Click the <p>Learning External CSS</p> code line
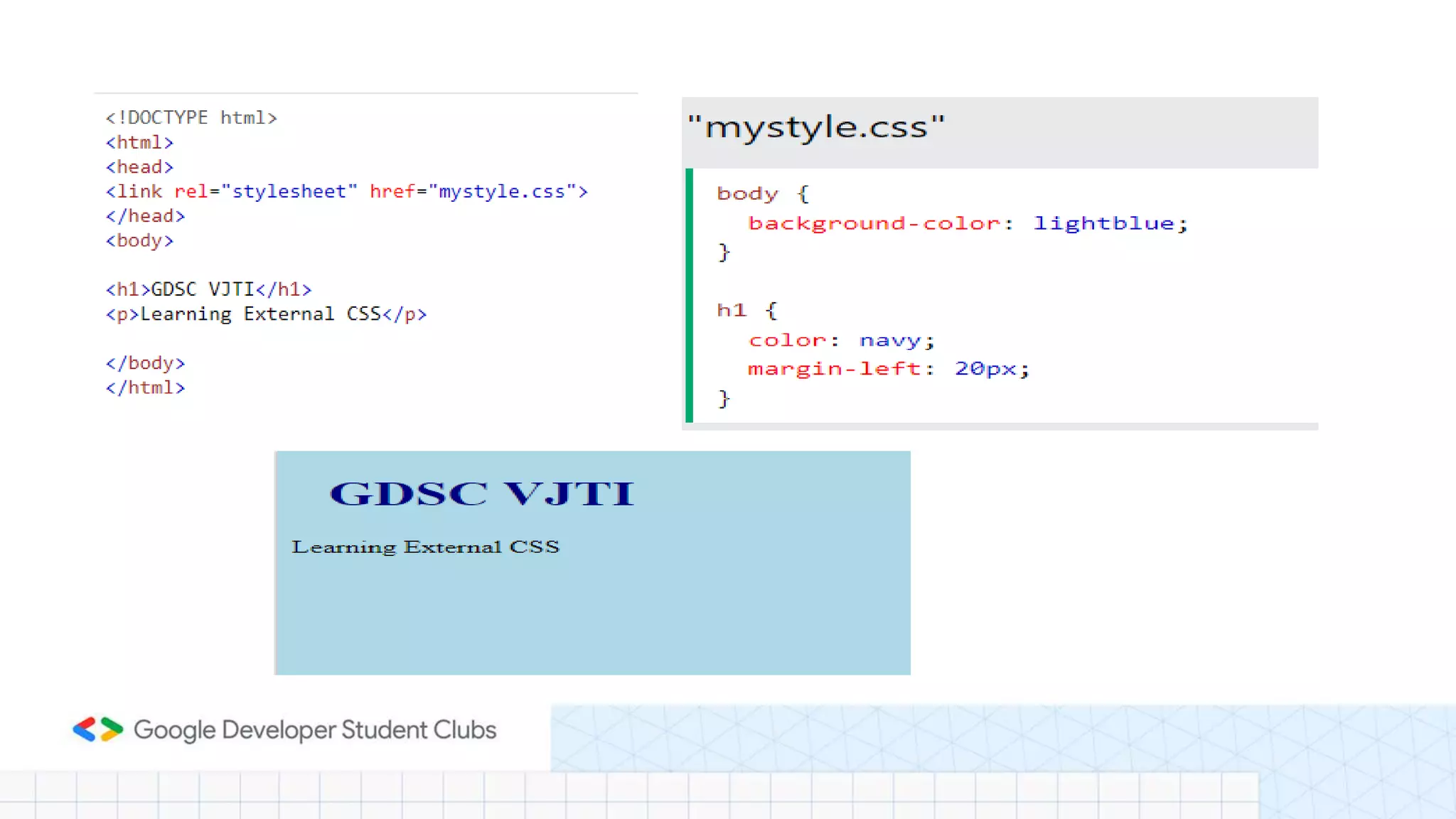This screenshot has width=1456, height=819. [266, 314]
